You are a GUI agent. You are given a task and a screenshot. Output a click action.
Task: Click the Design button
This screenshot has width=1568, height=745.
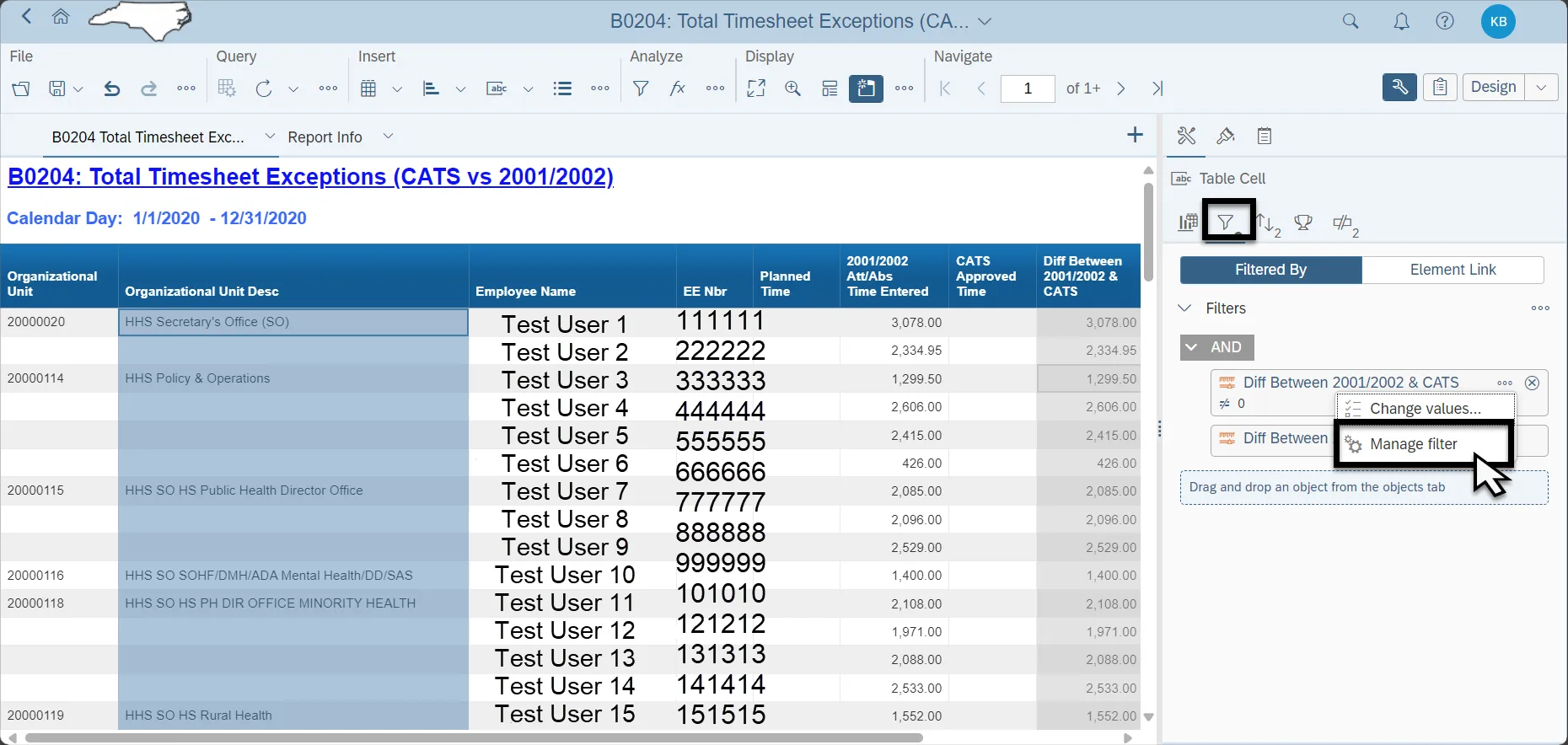(x=1493, y=88)
